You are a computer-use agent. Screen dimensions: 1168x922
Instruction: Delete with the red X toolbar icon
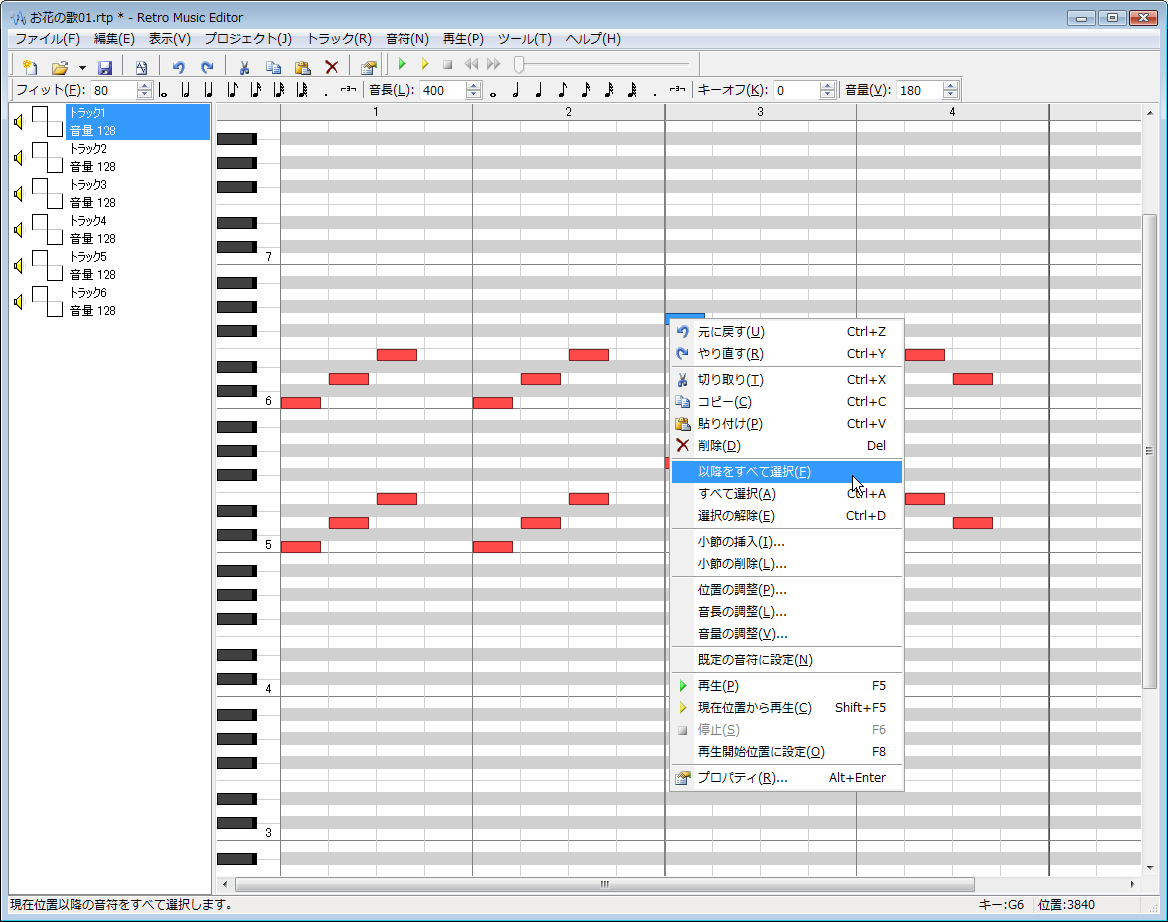(331, 67)
